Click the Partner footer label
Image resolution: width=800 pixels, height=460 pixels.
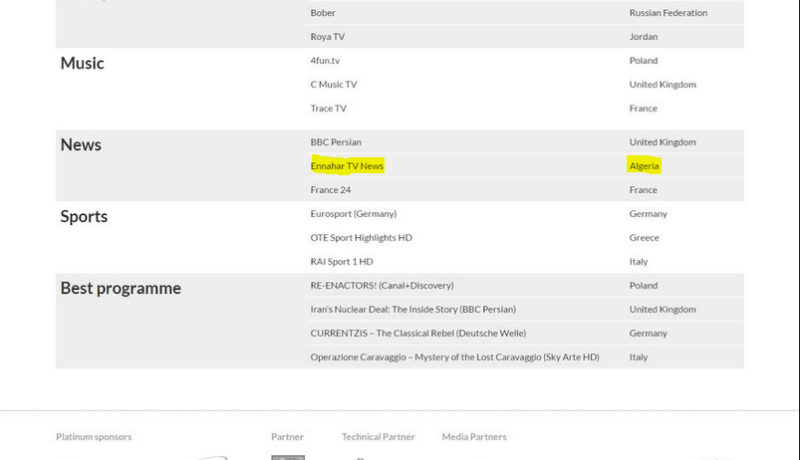(x=287, y=437)
